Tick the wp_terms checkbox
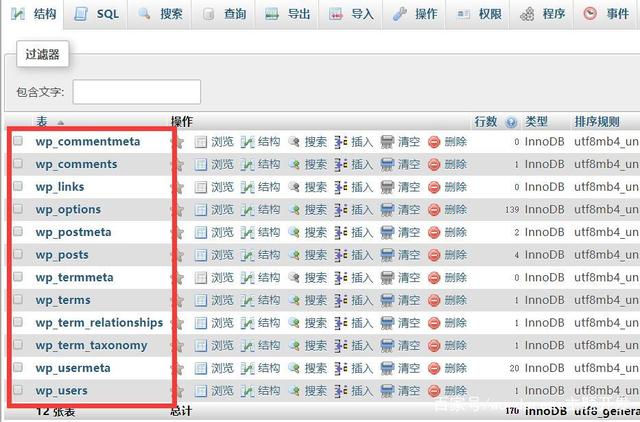Image resolution: width=640 pixels, height=422 pixels. click(18, 300)
